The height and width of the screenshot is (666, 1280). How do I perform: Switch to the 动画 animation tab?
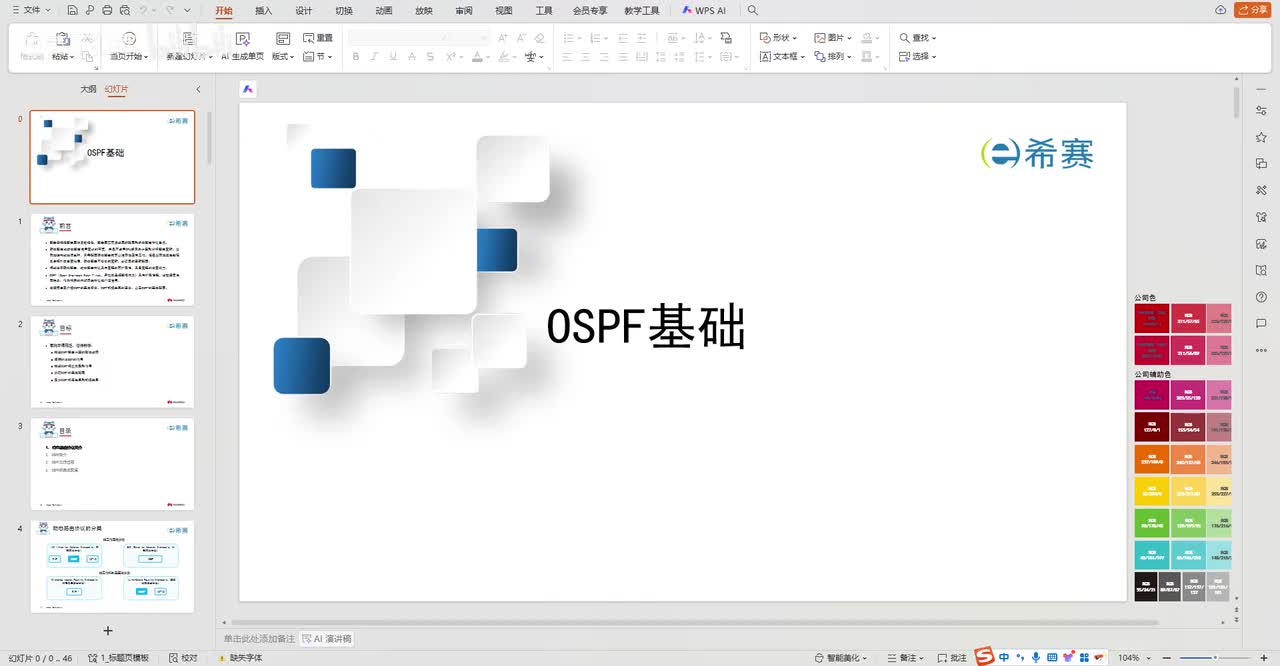tap(383, 10)
